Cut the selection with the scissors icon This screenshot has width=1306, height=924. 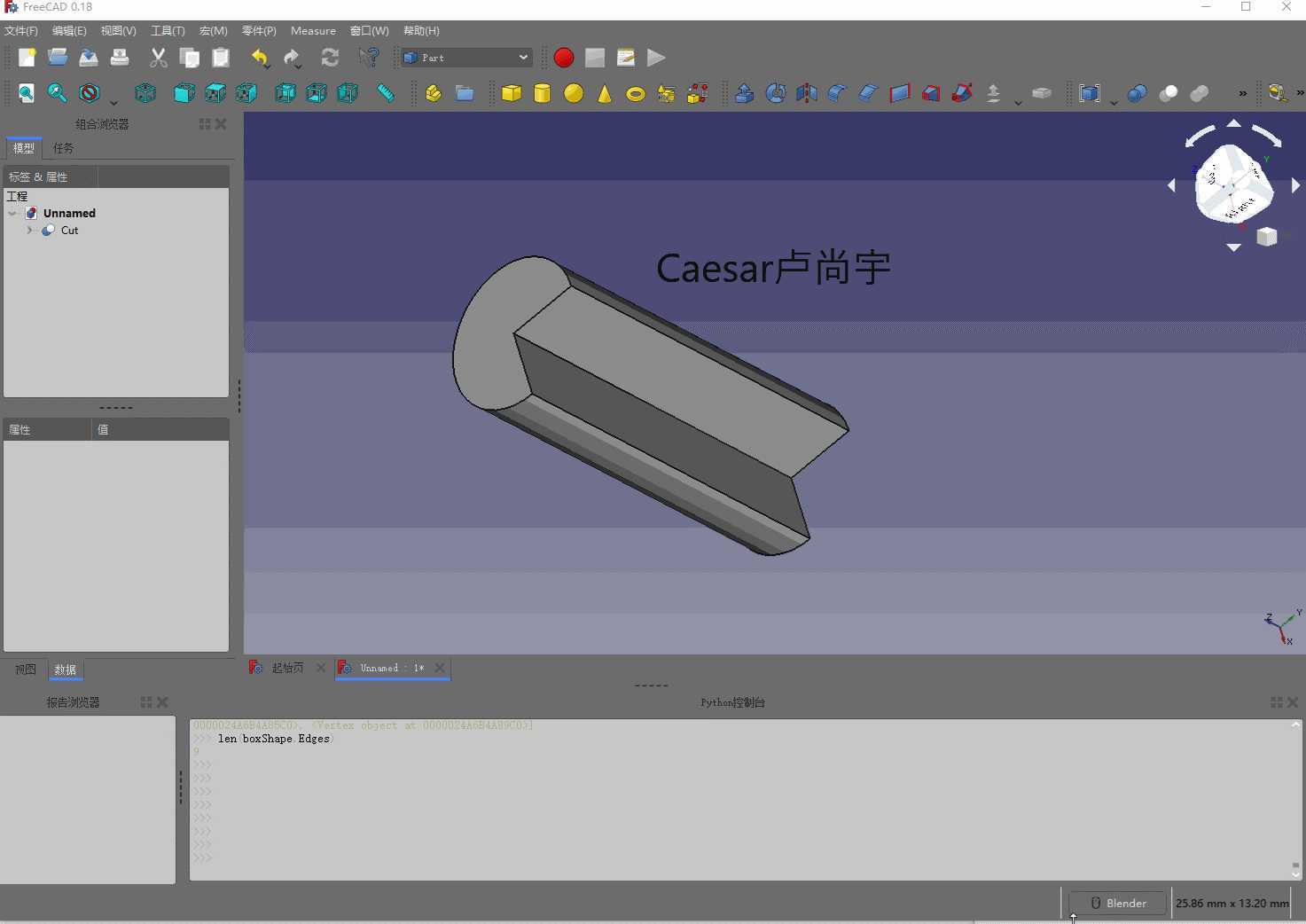159,58
